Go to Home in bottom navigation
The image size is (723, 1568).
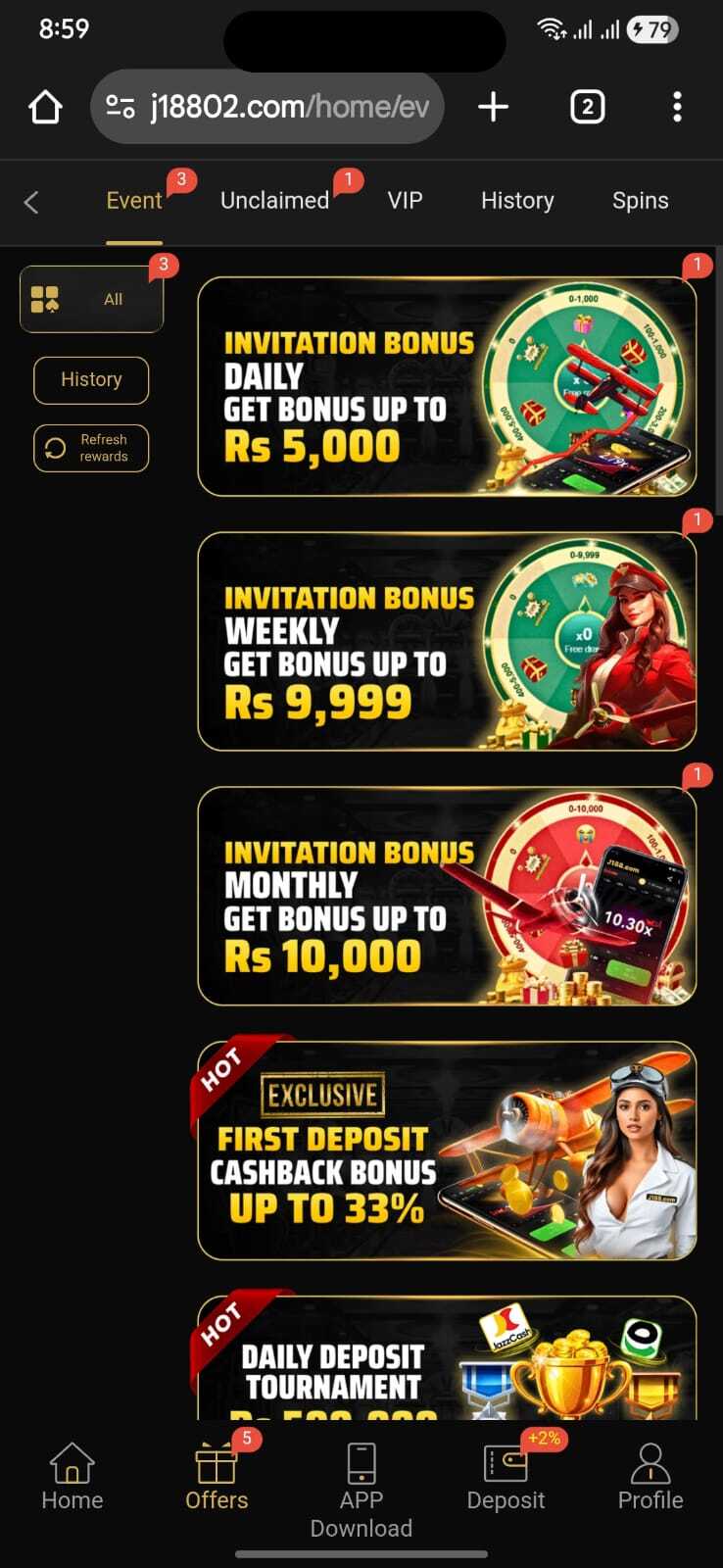pos(72,1477)
